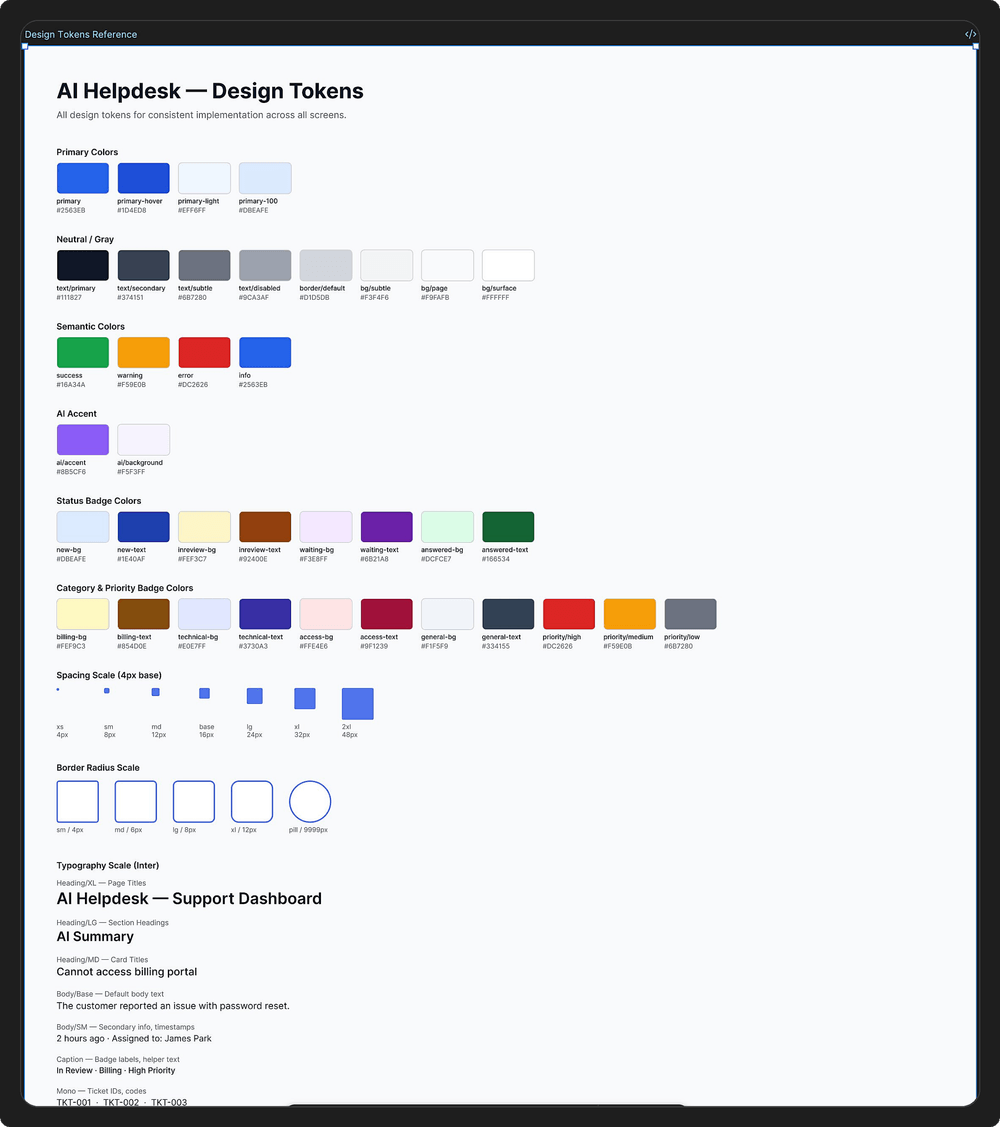Select the inreview-text brown swatch
The width and height of the screenshot is (1000, 1127).
pyautogui.click(x=265, y=527)
